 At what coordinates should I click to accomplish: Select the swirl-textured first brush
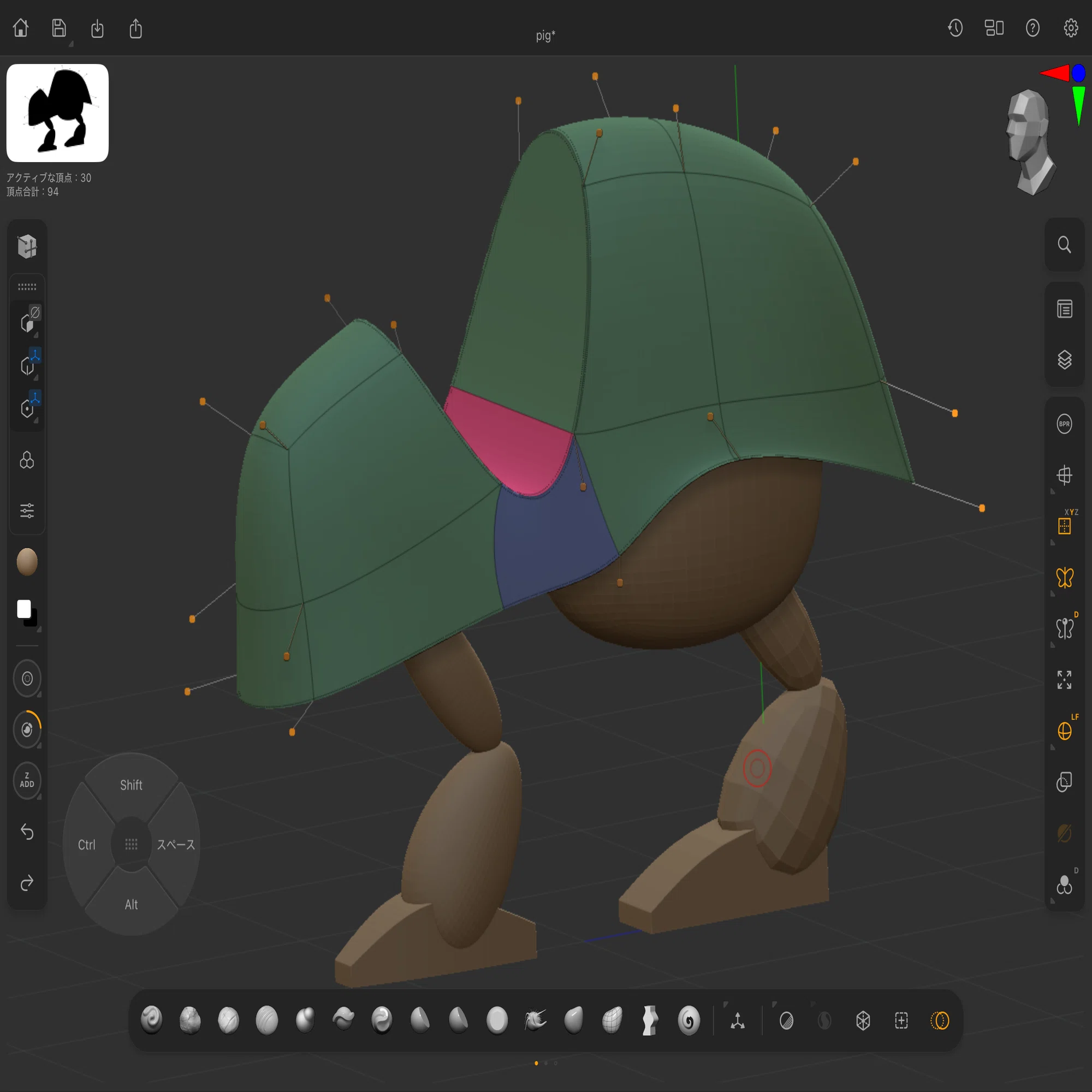[151, 1020]
